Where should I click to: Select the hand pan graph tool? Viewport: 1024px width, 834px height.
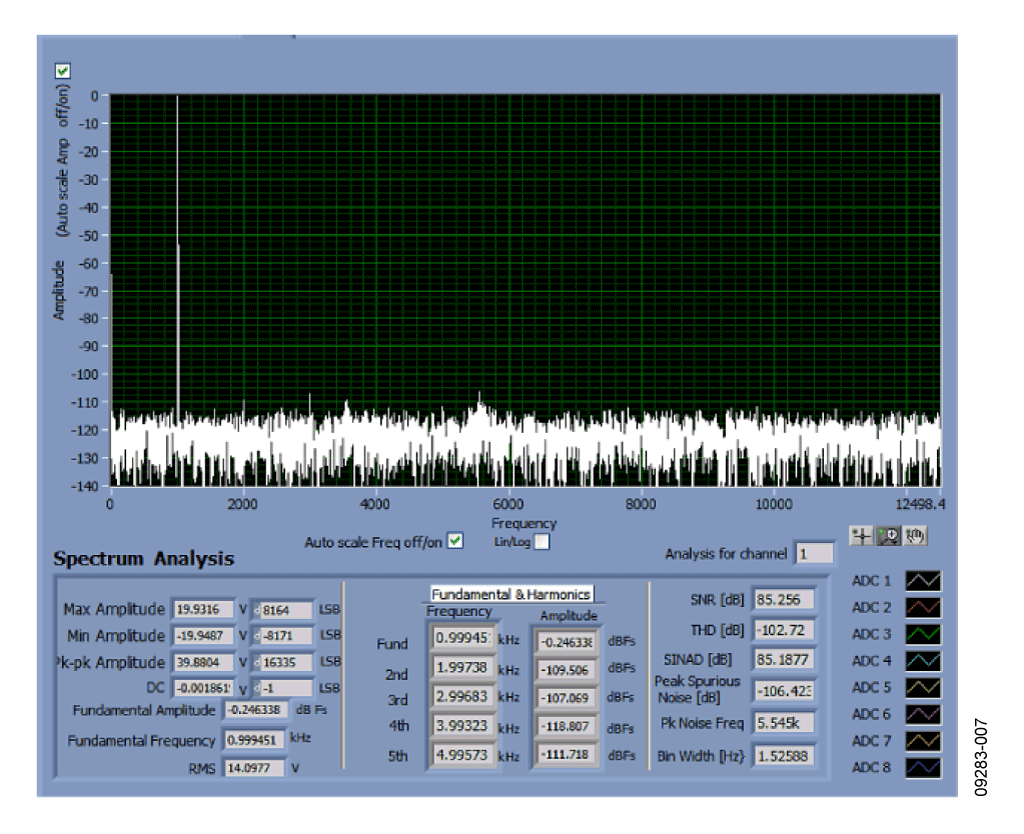(x=915, y=536)
